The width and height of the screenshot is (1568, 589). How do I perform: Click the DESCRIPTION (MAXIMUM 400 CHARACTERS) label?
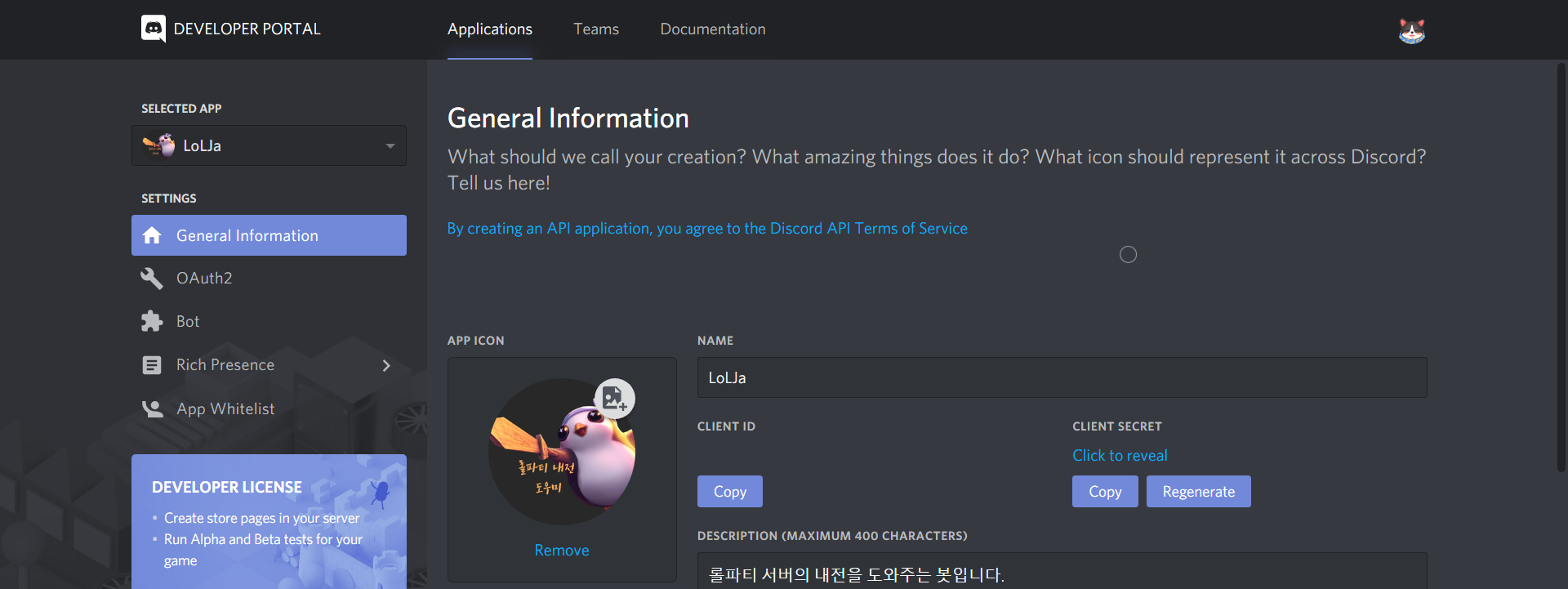(x=832, y=536)
